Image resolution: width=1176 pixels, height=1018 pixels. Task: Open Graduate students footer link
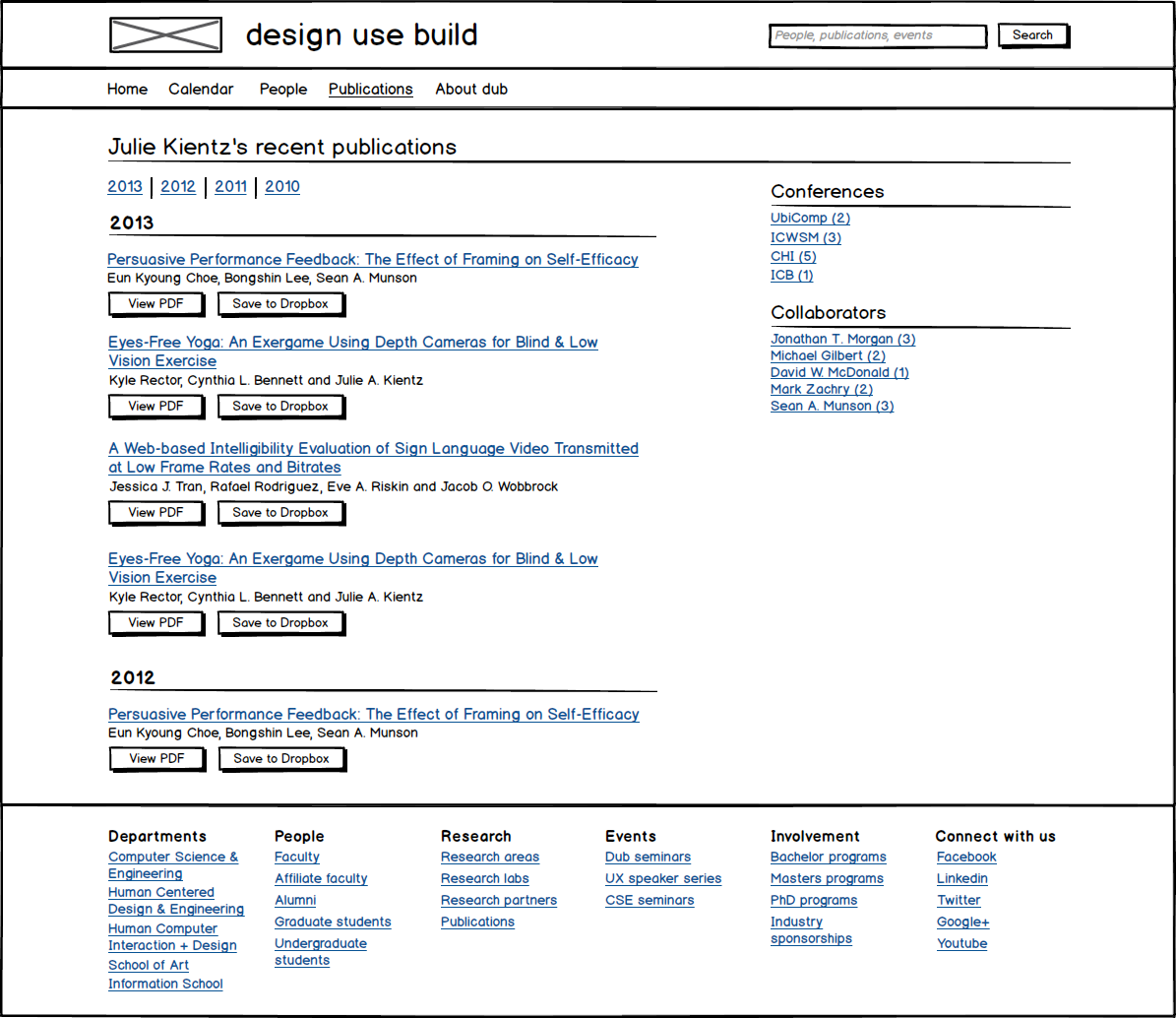tap(333, 922)
